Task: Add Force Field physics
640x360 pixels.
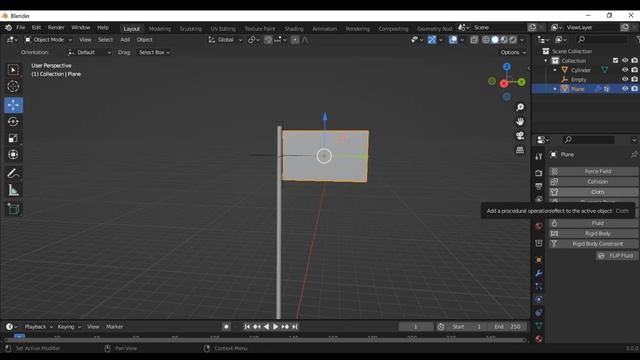Action: 593,171
